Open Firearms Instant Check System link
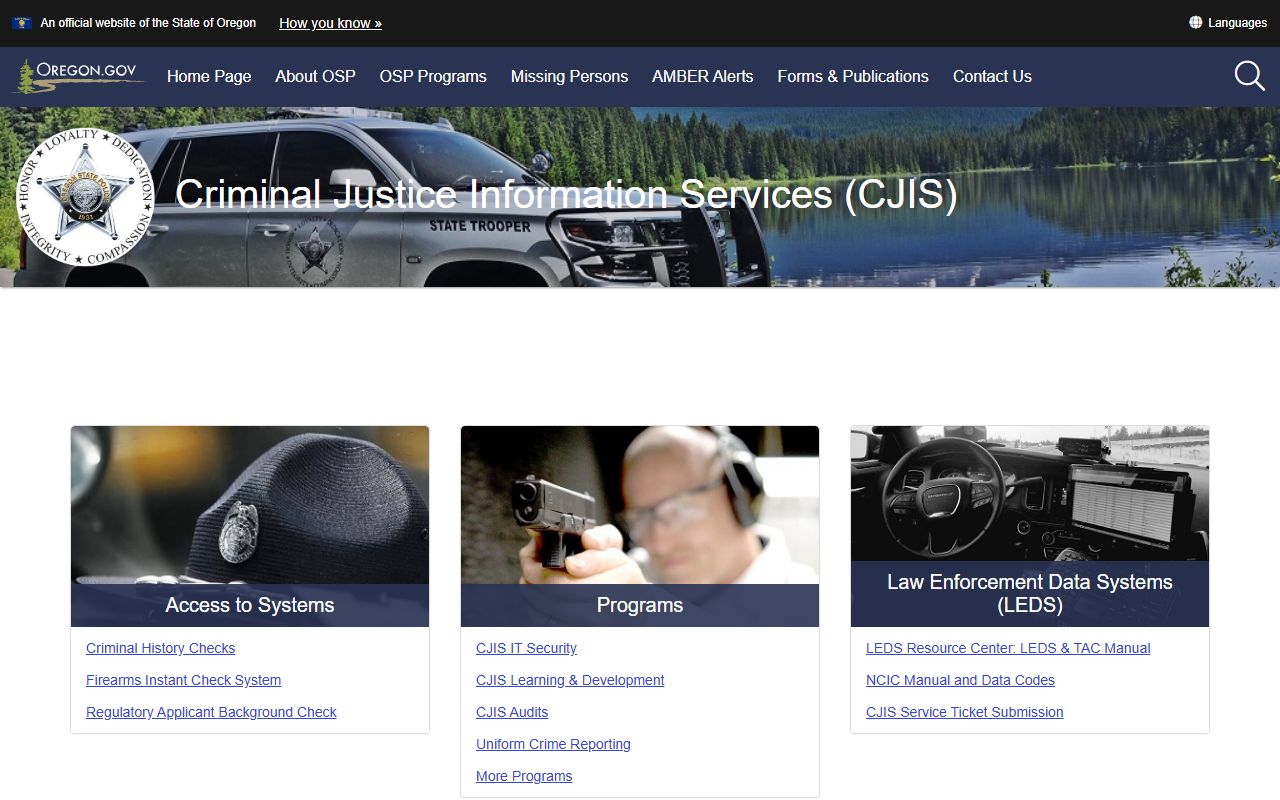This screenshot has width=1280, height=800. click(x=183, y=680)
